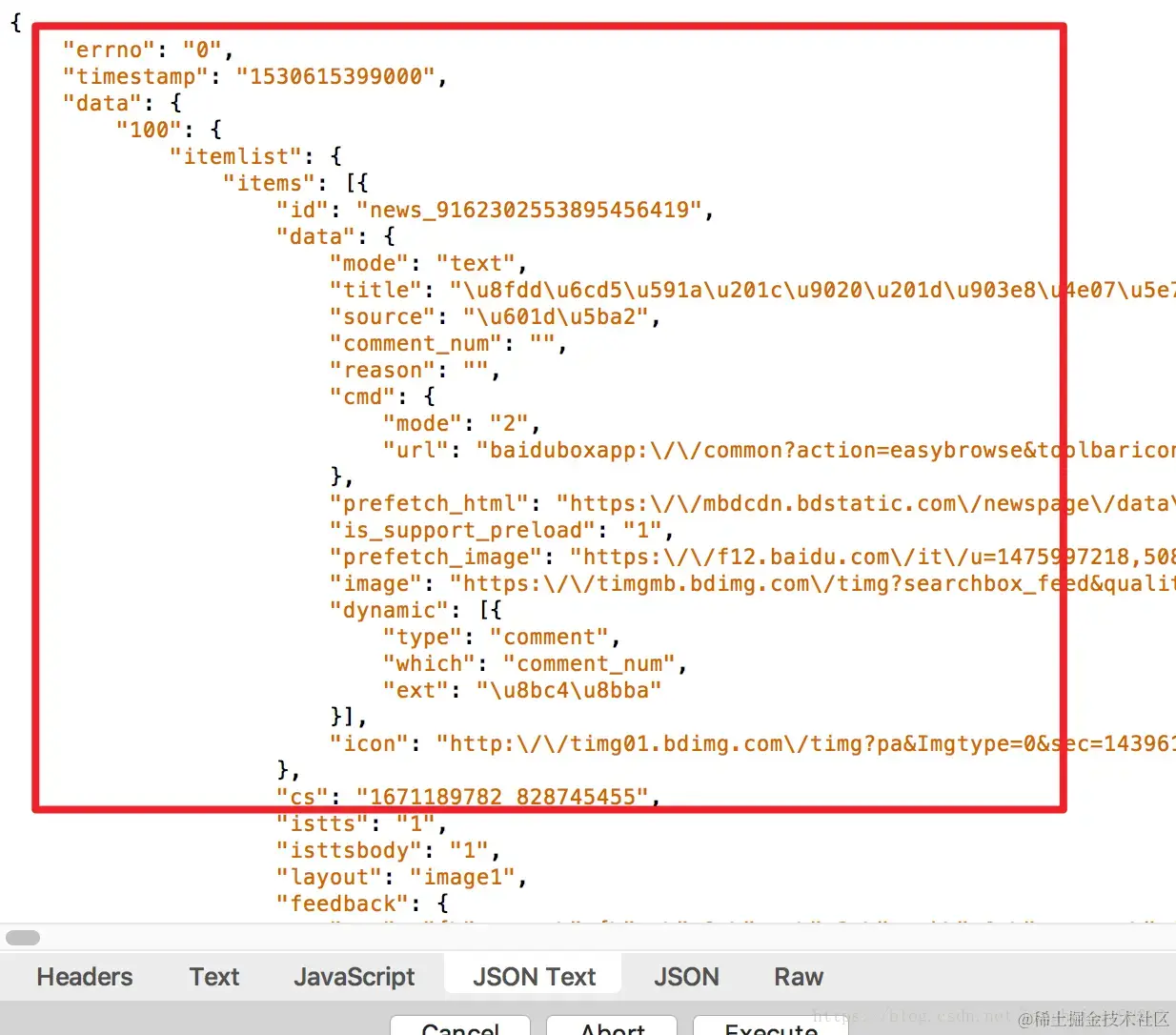Select the JSON Text tab

(534, 977)
